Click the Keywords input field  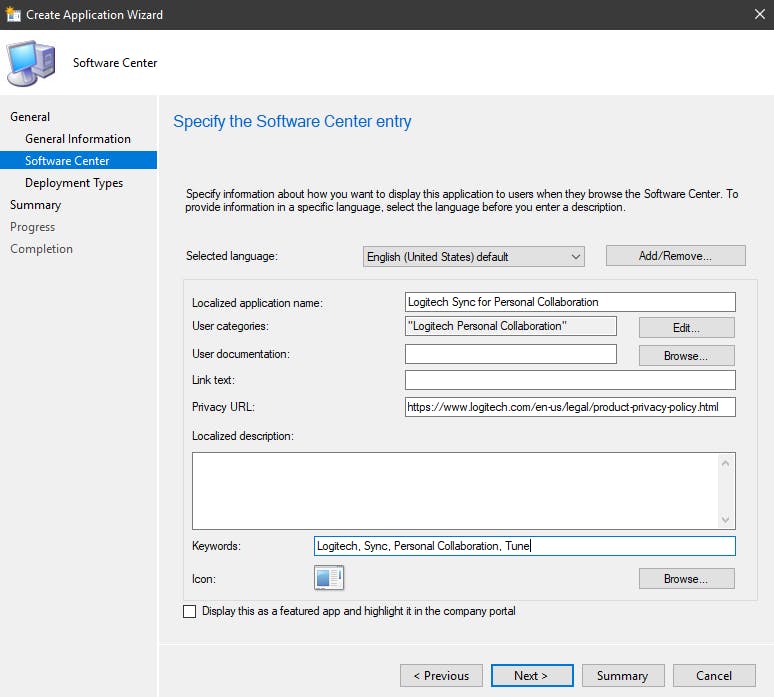[525, 546]
